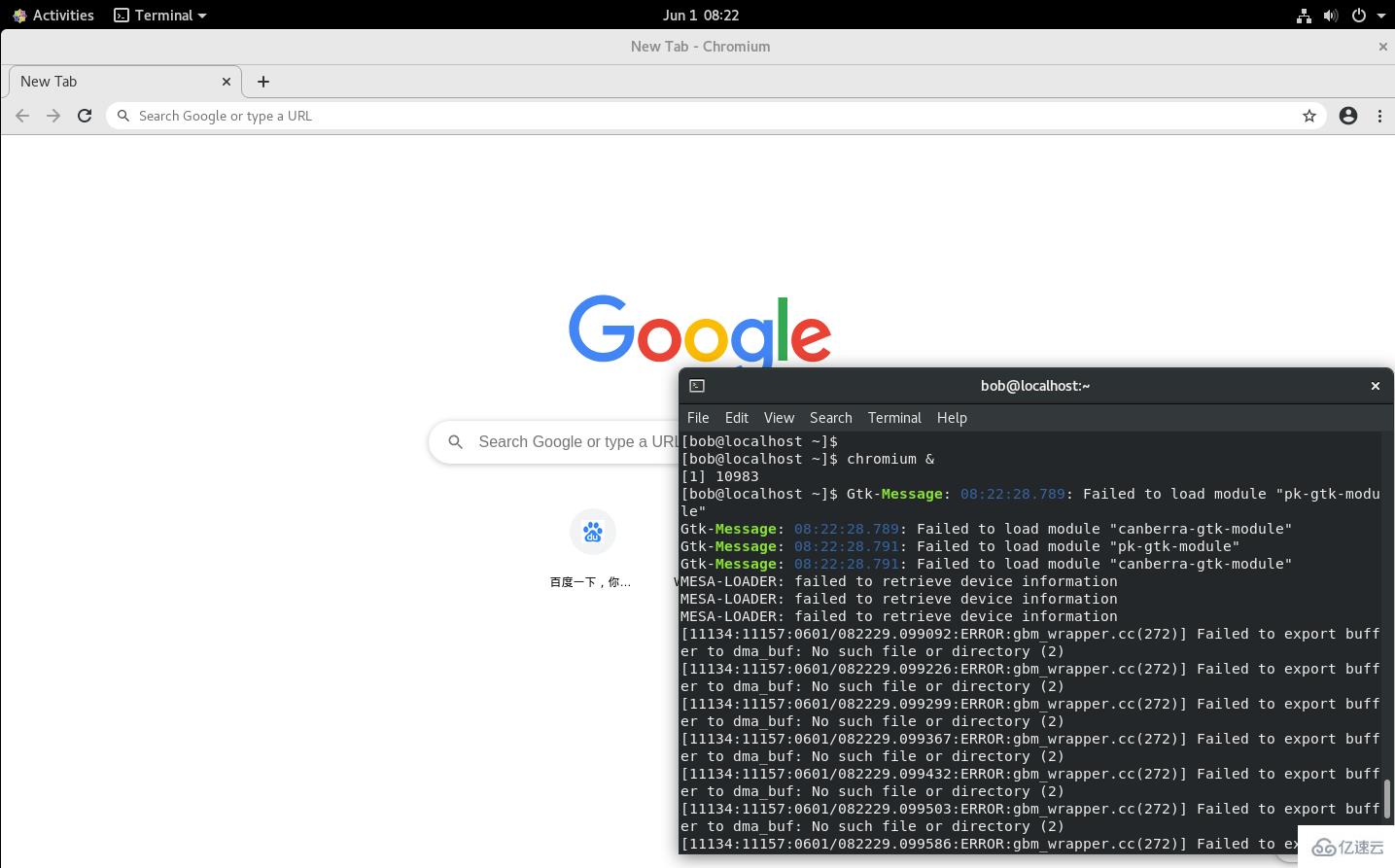
Task: Open a new tab with plus button
Action: click(263, 82)
